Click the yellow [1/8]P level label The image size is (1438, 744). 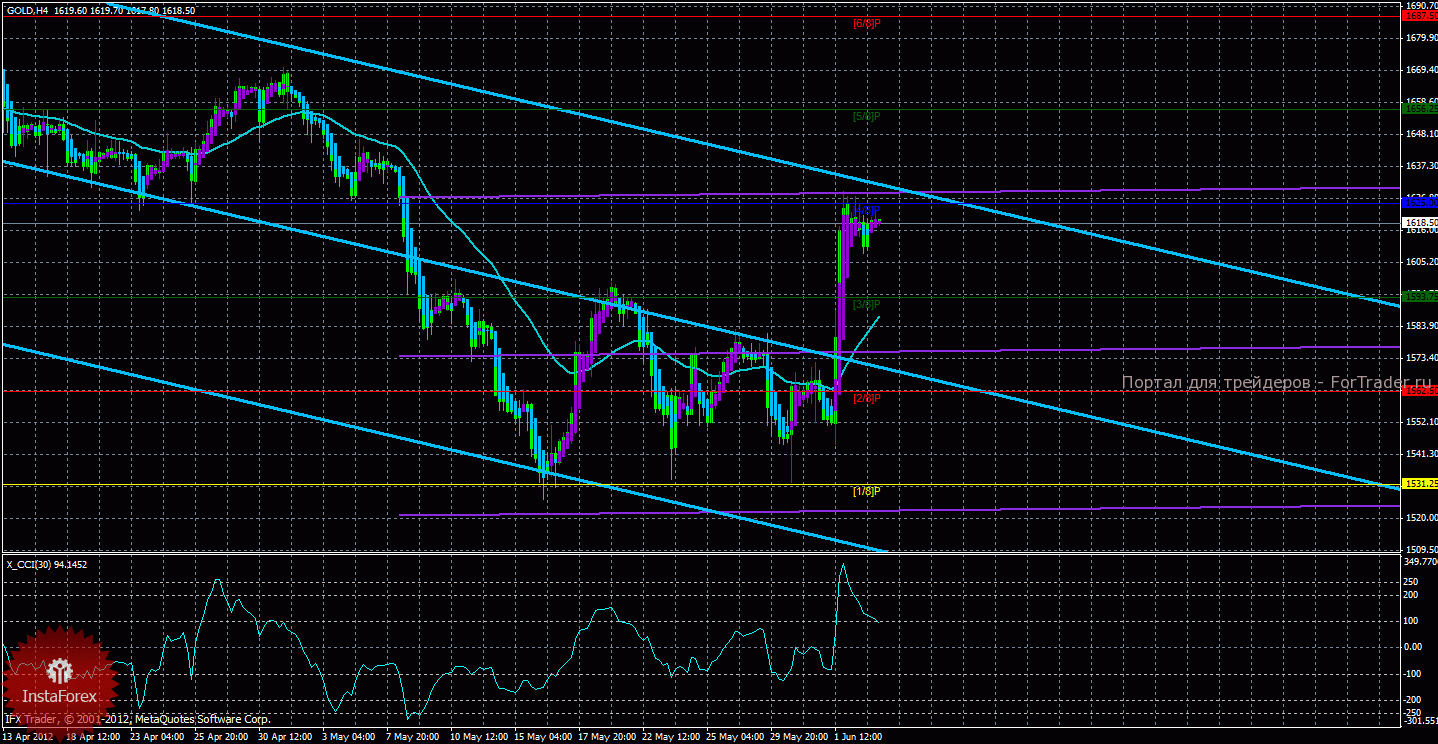tap(866, 491)
